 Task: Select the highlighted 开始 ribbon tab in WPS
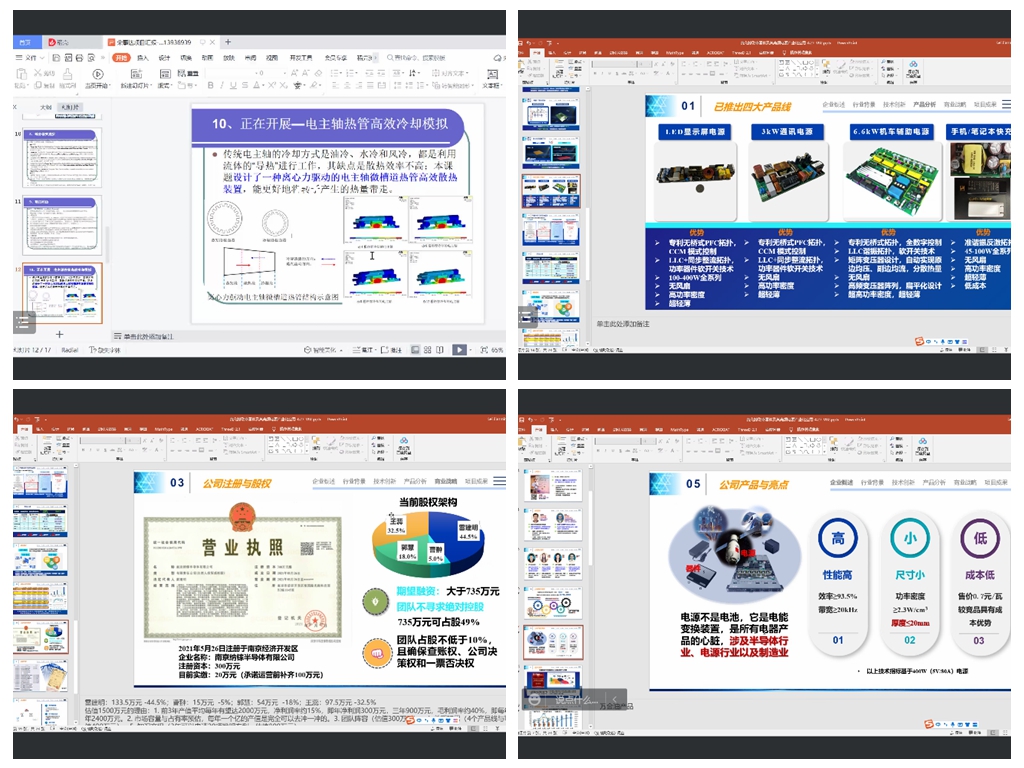tap(121, 58)
